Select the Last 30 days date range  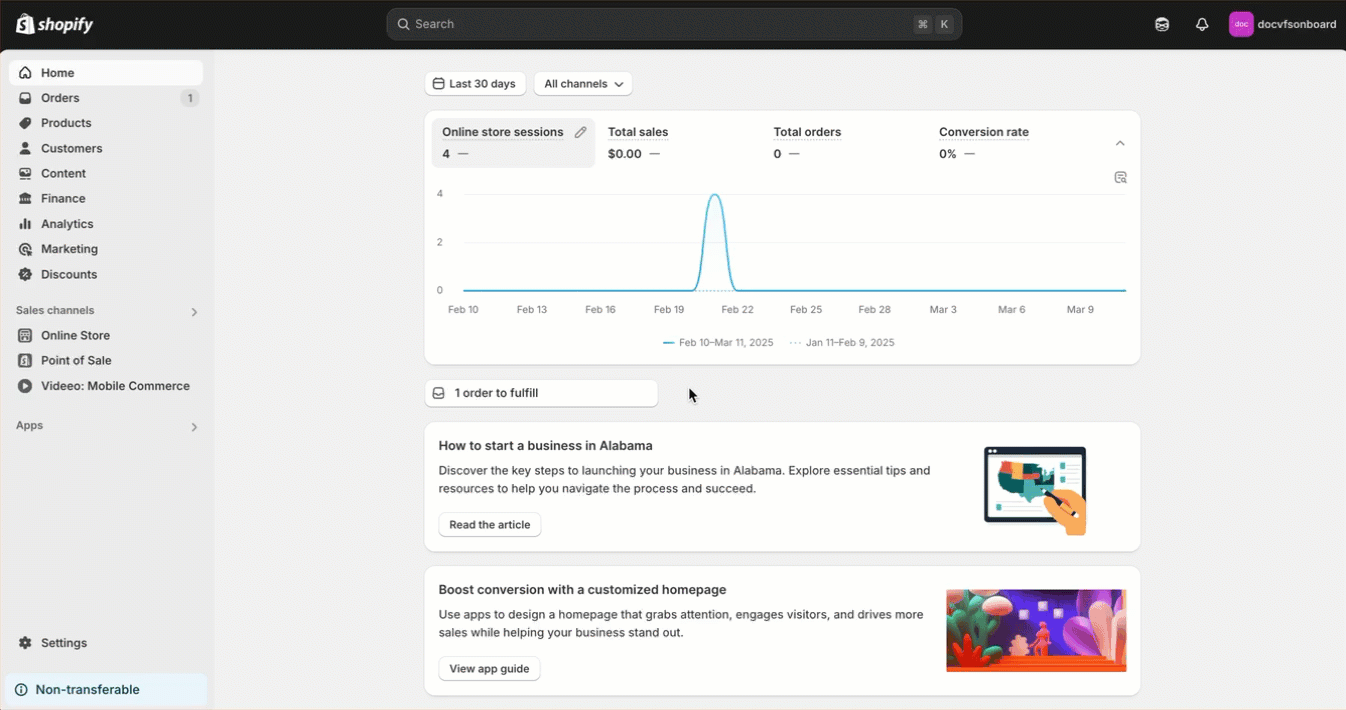pos(475,84)
